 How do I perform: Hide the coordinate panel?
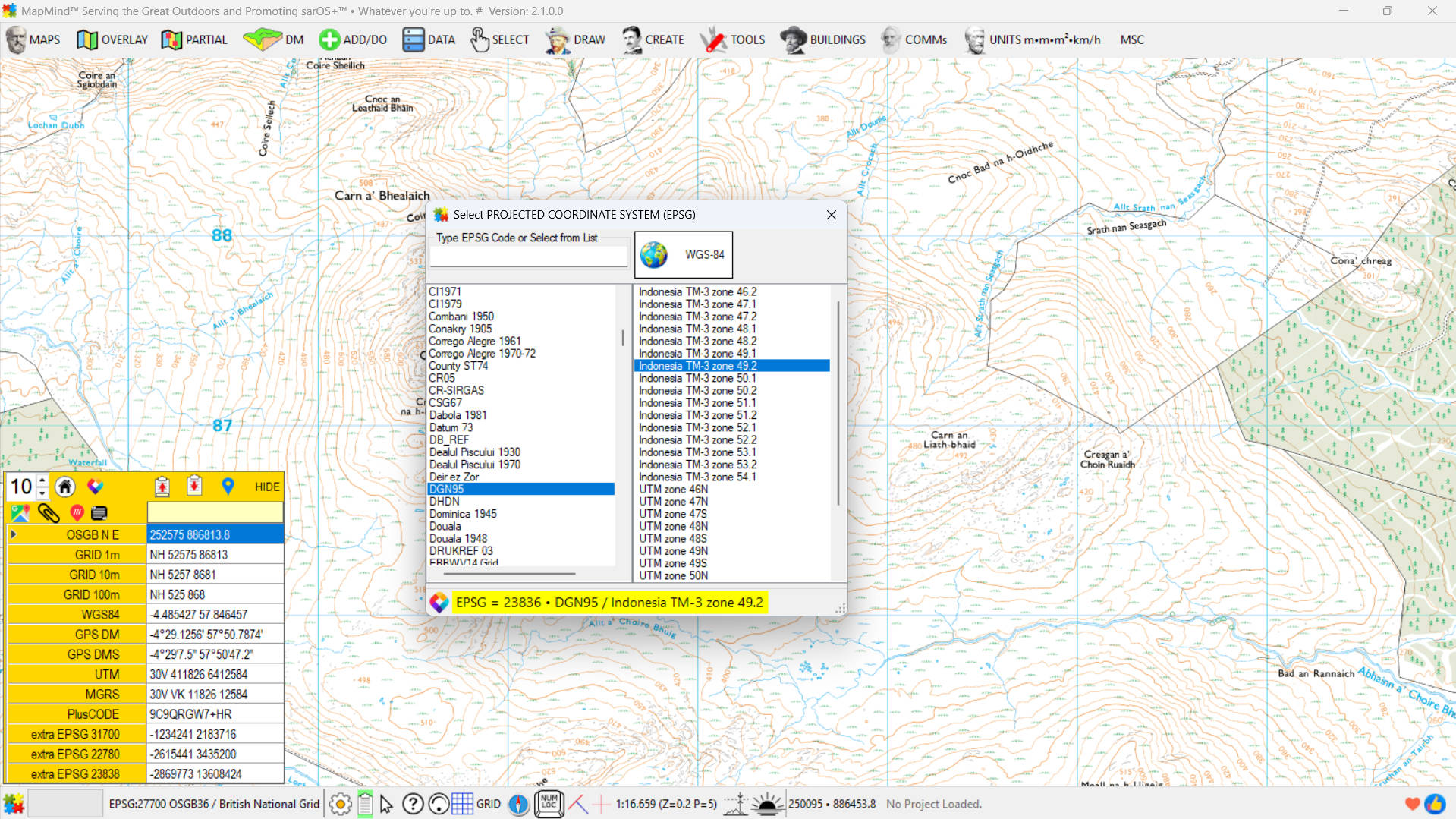point(267,487)
